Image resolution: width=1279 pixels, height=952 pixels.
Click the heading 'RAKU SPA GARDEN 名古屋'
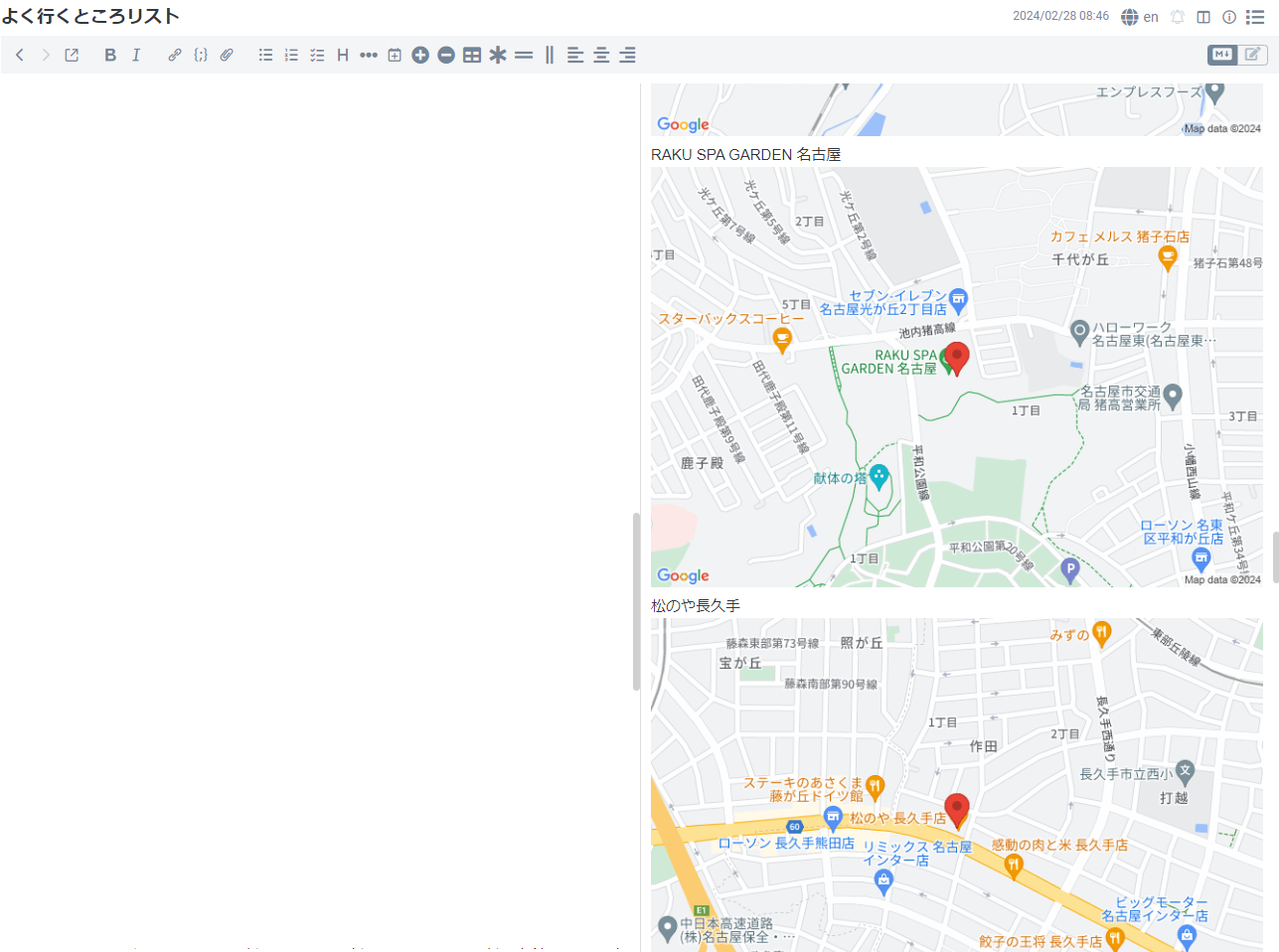(745, 154)
